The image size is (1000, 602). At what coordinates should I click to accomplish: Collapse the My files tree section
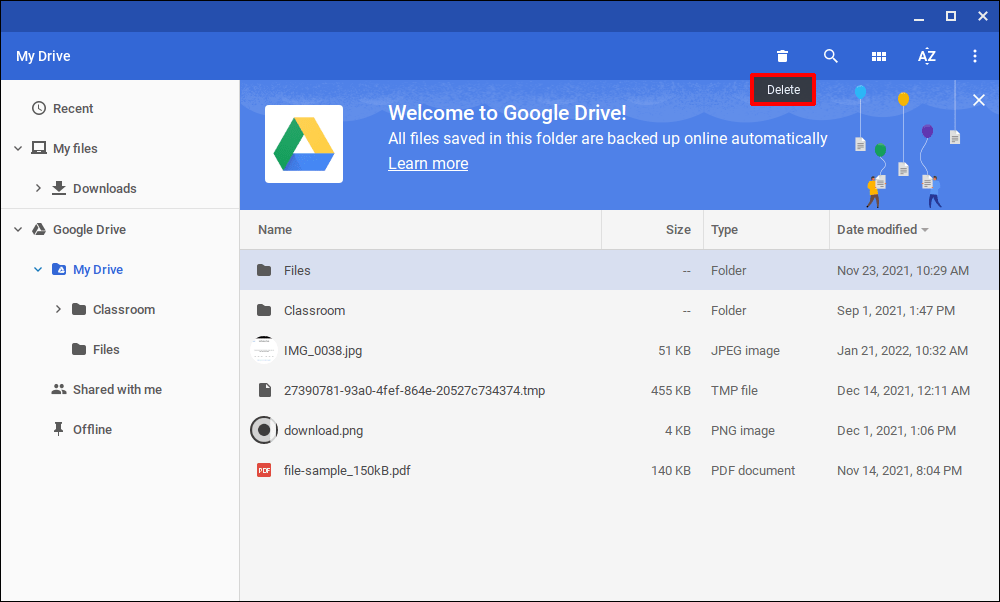[18, 149]
